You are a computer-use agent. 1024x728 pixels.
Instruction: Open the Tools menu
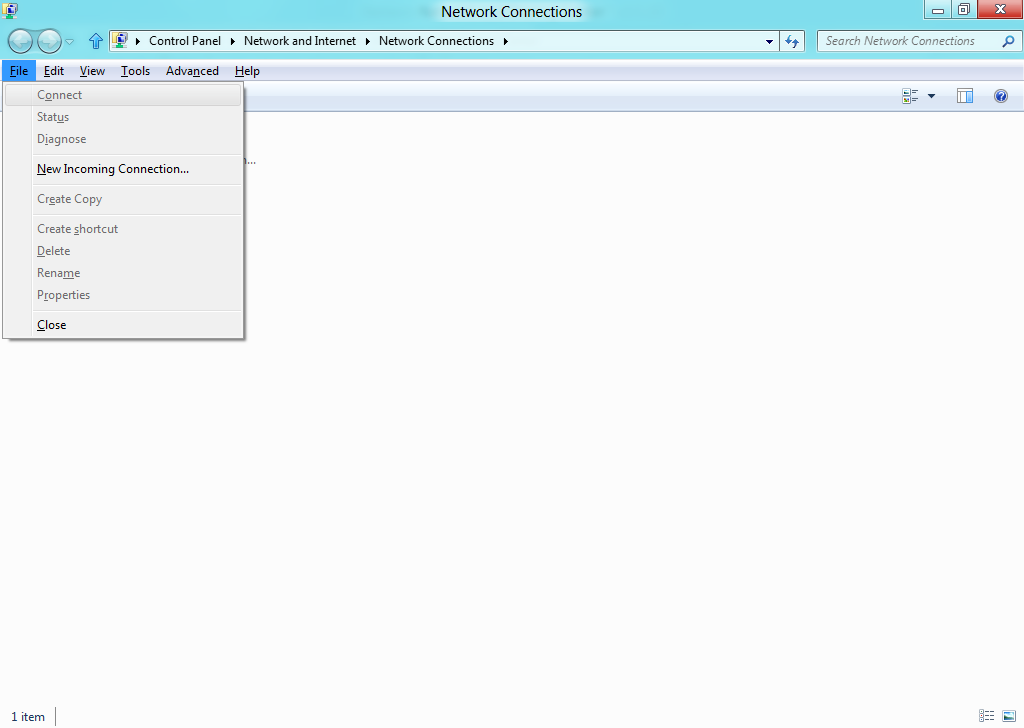[135, 71]
